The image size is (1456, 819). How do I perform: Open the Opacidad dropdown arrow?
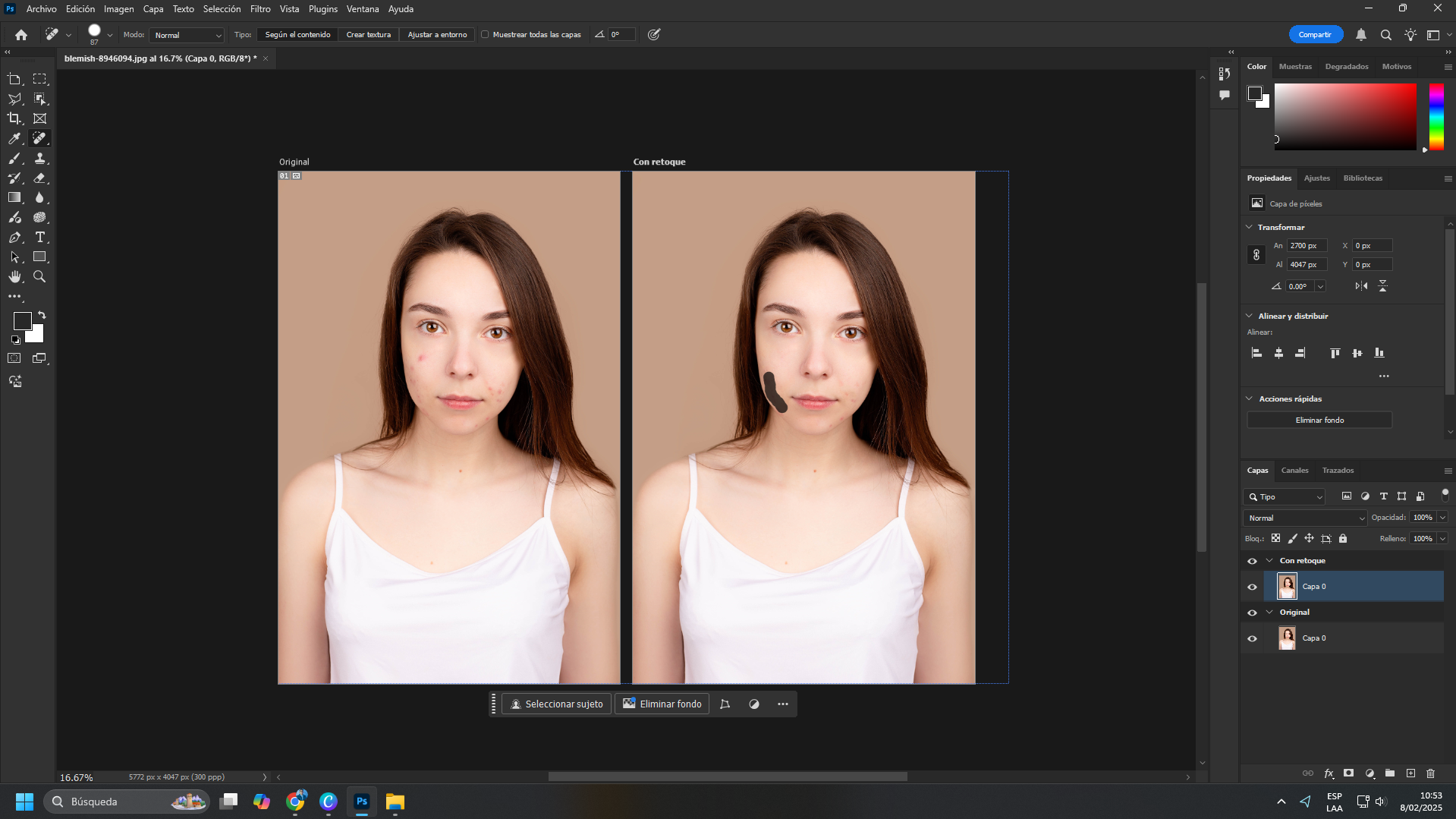tap(1442, 518)
